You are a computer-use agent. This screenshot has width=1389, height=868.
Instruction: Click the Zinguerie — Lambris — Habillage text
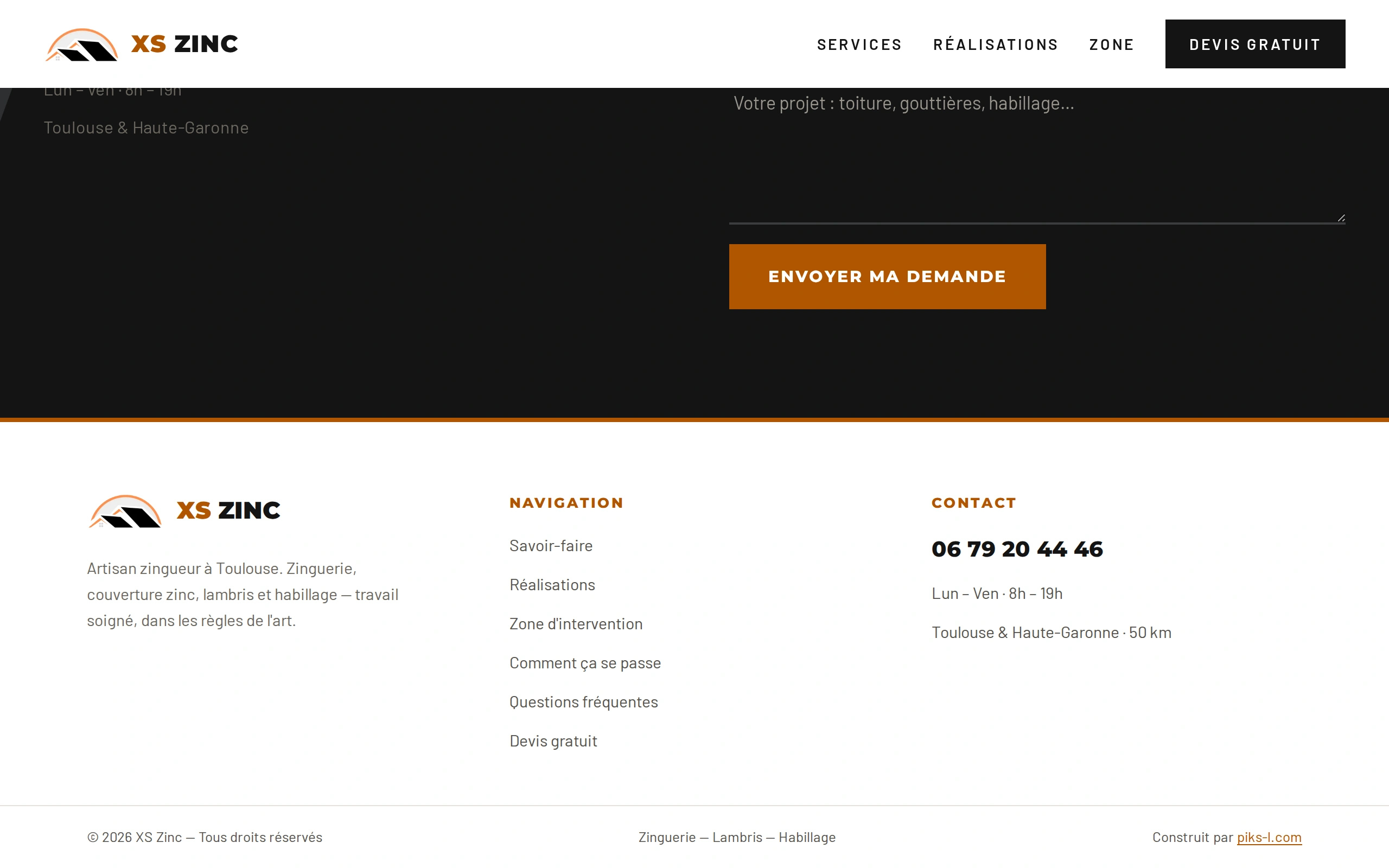coord(737,837)
